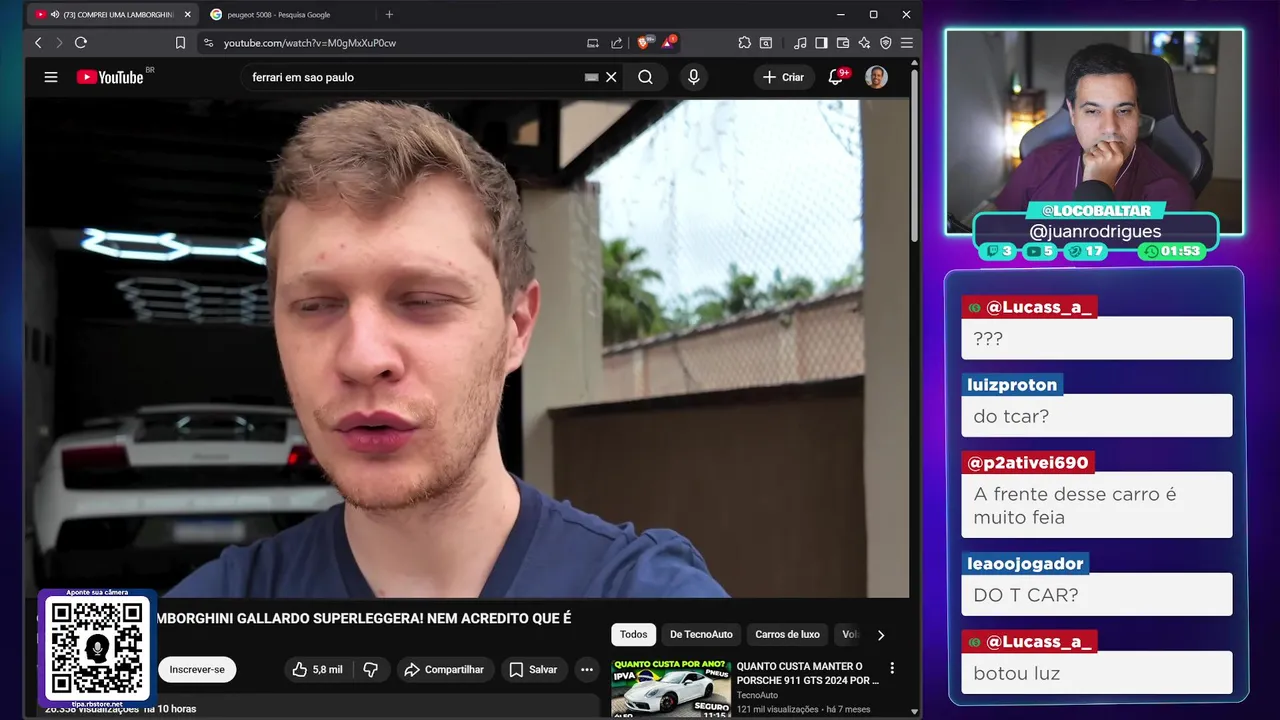This screenshot has height=720, width=1280.
Task: Click the scrollbar down arrow
Action: coord(914,711)
